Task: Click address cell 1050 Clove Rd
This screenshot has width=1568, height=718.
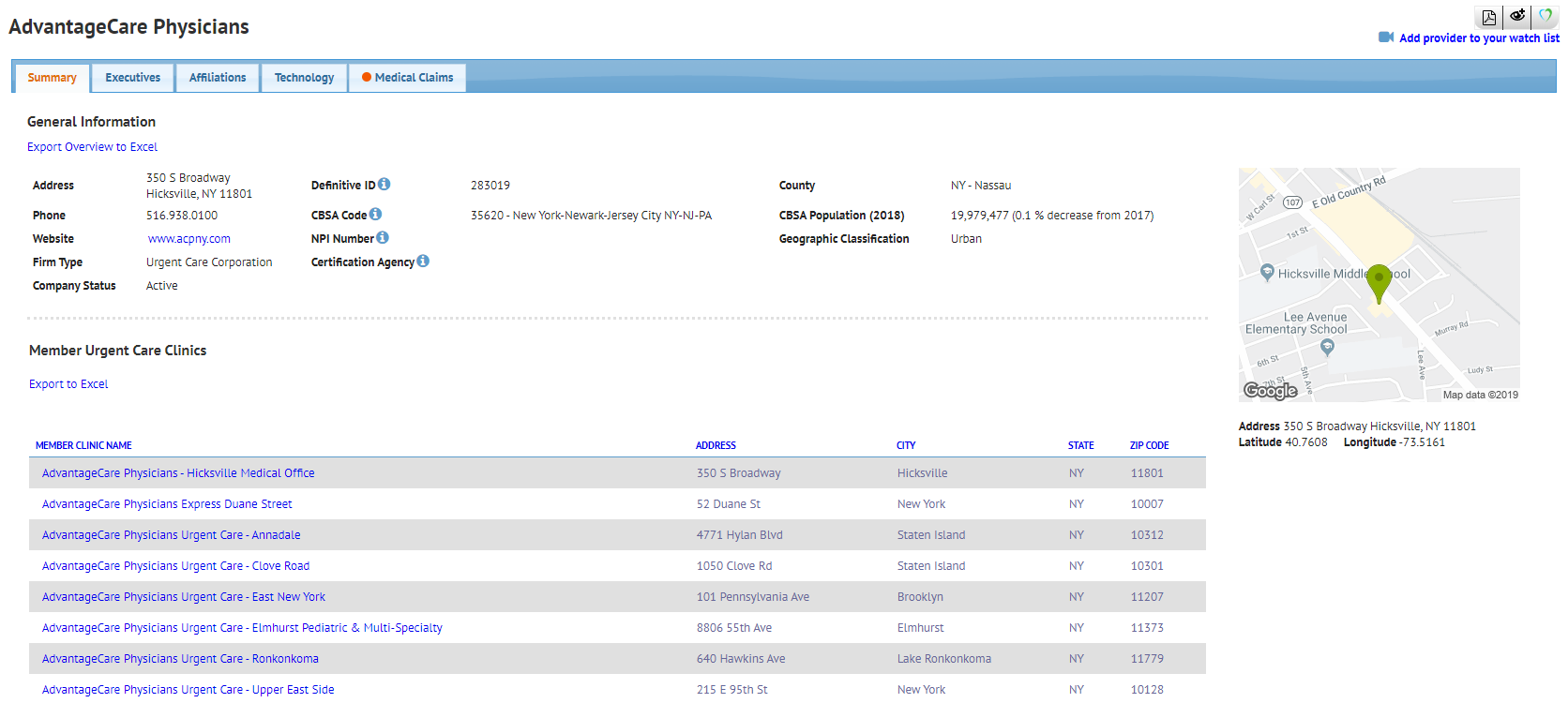Action: (734, 566)
